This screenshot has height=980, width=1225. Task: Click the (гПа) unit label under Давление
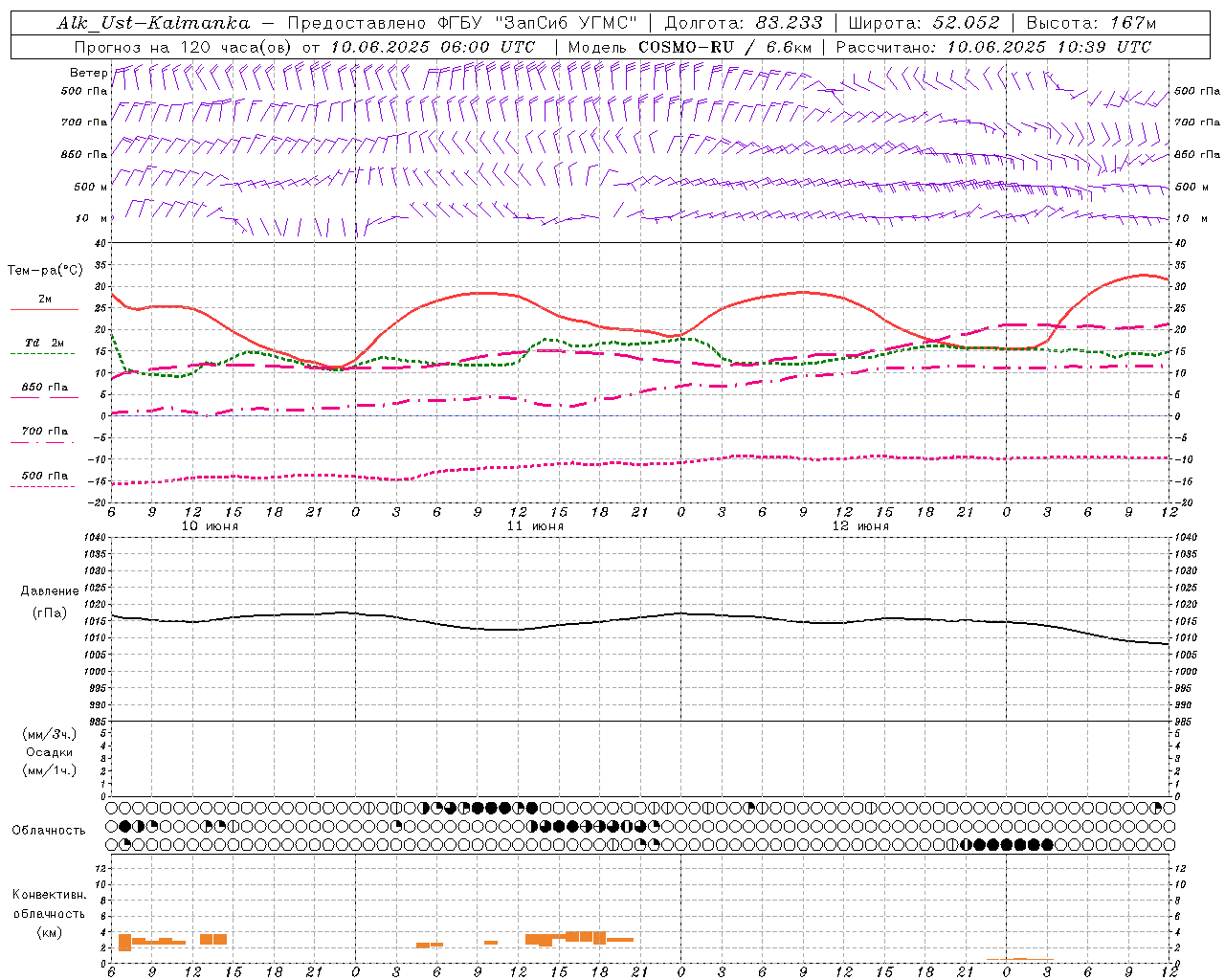tap(50, 612)
